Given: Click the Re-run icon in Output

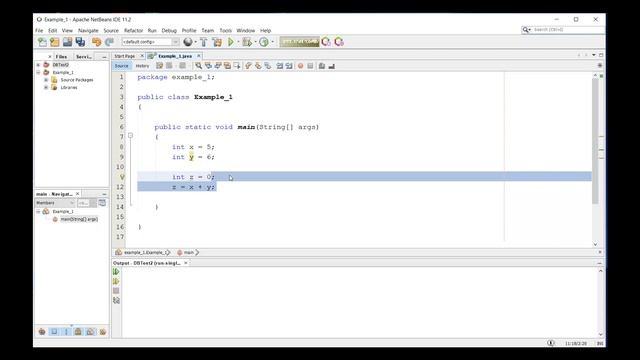Looking at the screenshot, I should point(116,271).
